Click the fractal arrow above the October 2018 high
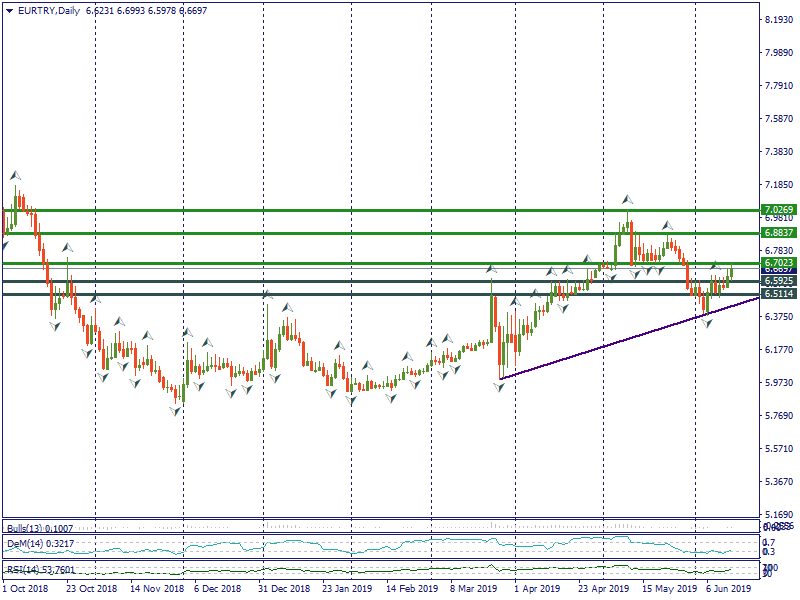 point(15,175)
